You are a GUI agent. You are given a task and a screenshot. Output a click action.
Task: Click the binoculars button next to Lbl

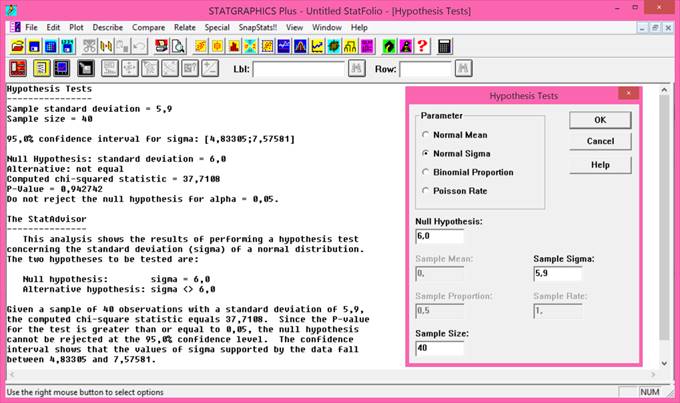356,68
